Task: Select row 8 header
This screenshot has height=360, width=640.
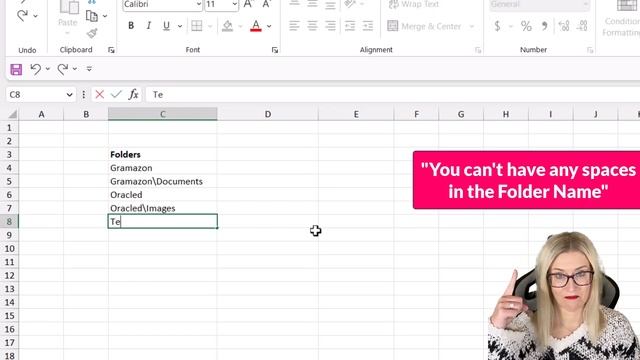Action: coord(9,222)
